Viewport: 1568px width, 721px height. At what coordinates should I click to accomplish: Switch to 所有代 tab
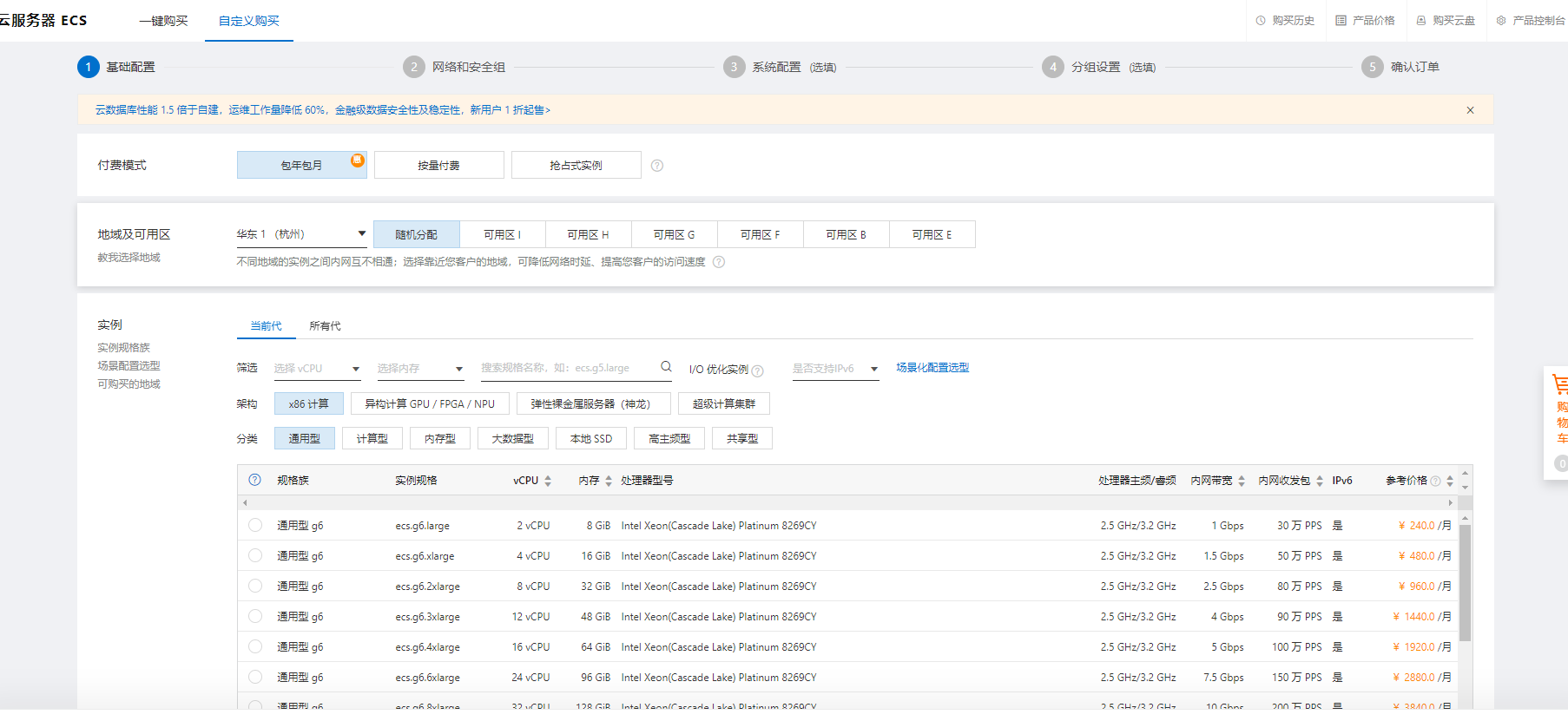coord(325,326)
